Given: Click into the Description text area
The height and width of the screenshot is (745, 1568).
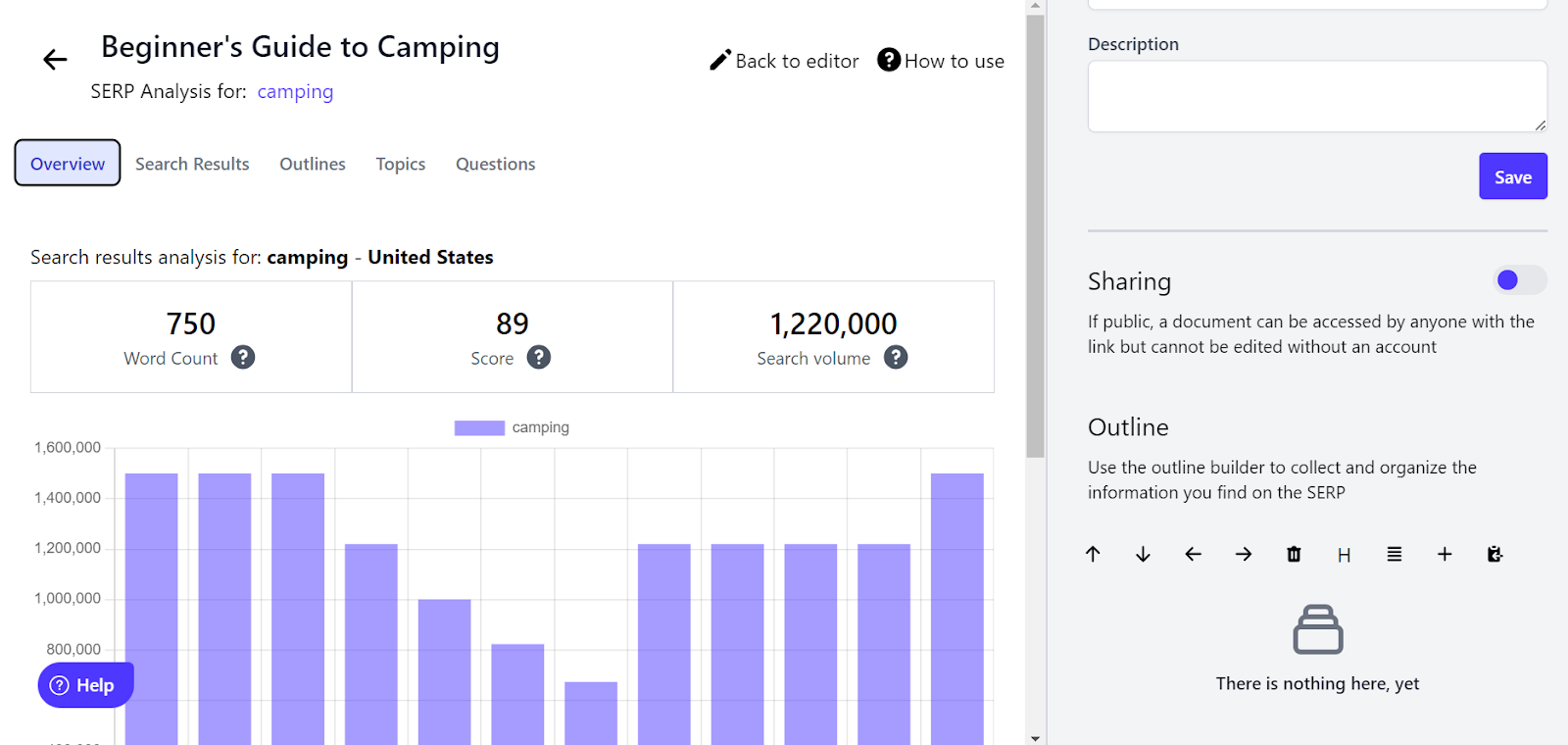Looking at the screenshot, I should [1316, 96].
